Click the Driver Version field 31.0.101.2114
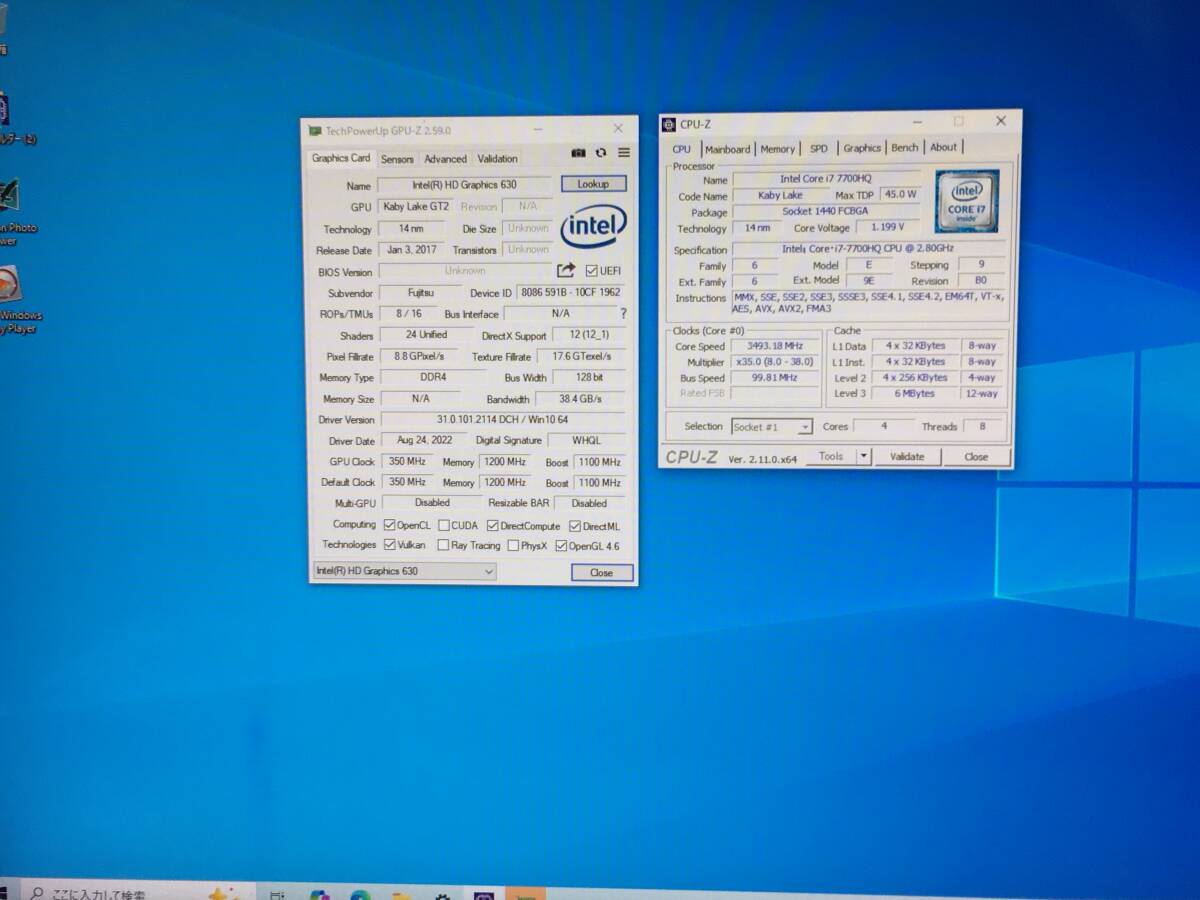Screen dimensions: 1200x900 (x=502, y=420)
